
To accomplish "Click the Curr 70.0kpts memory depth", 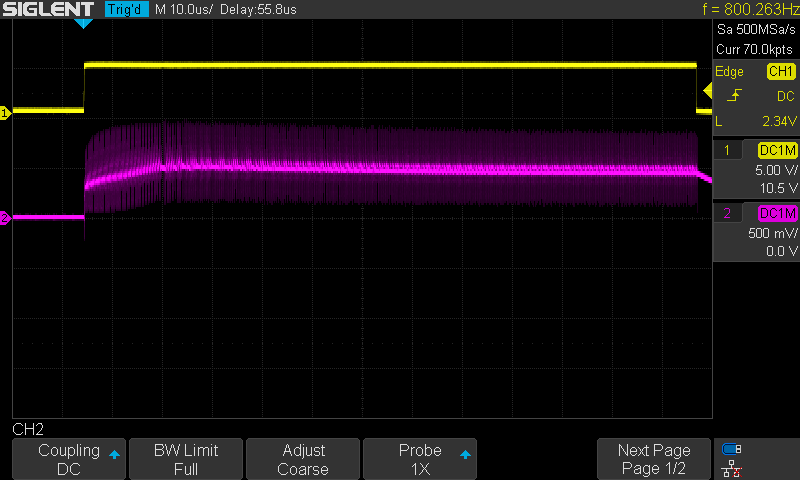I will point(755,49).
